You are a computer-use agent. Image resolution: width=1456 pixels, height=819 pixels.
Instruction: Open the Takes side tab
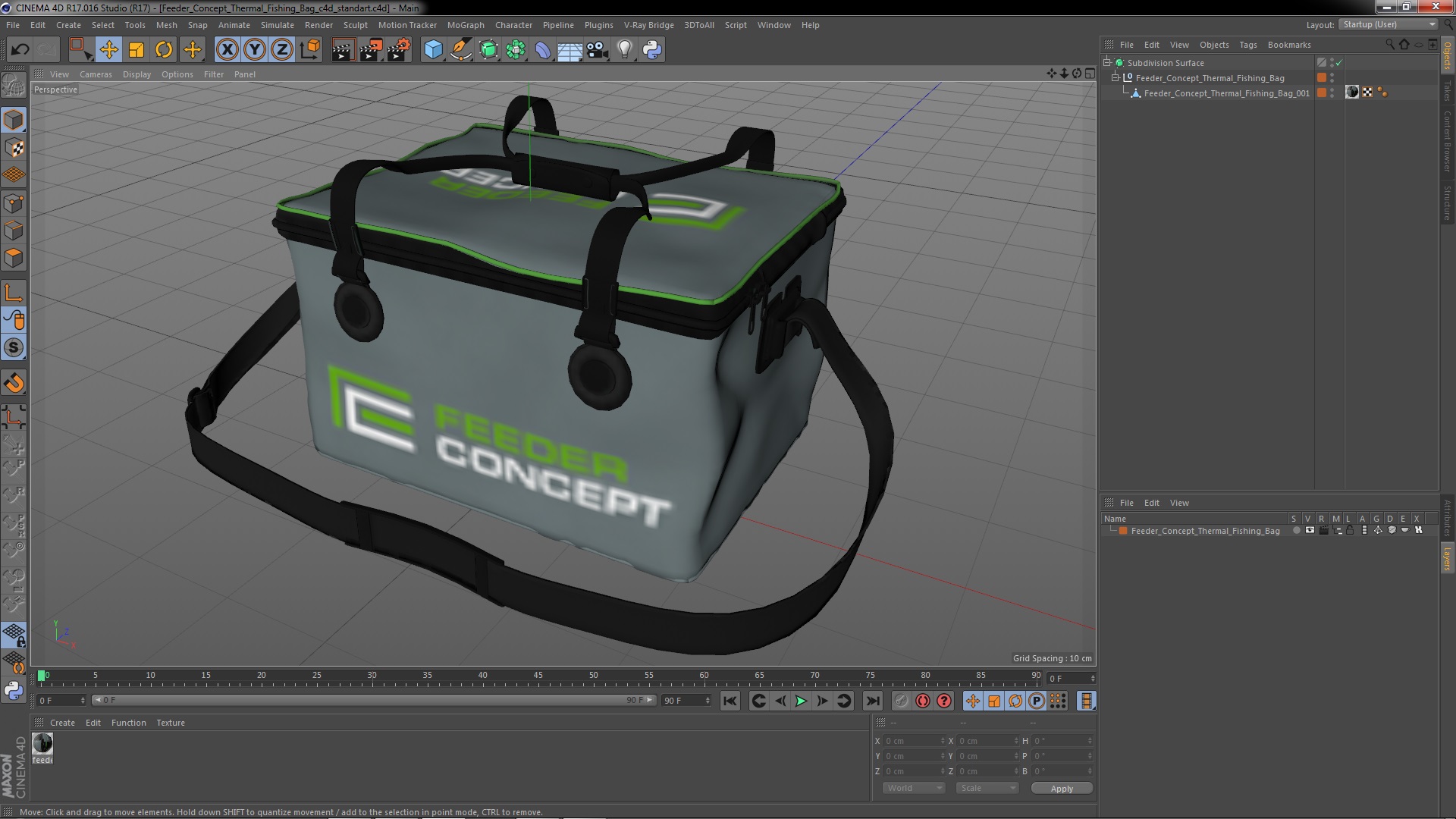click(x=1448, y=90)
